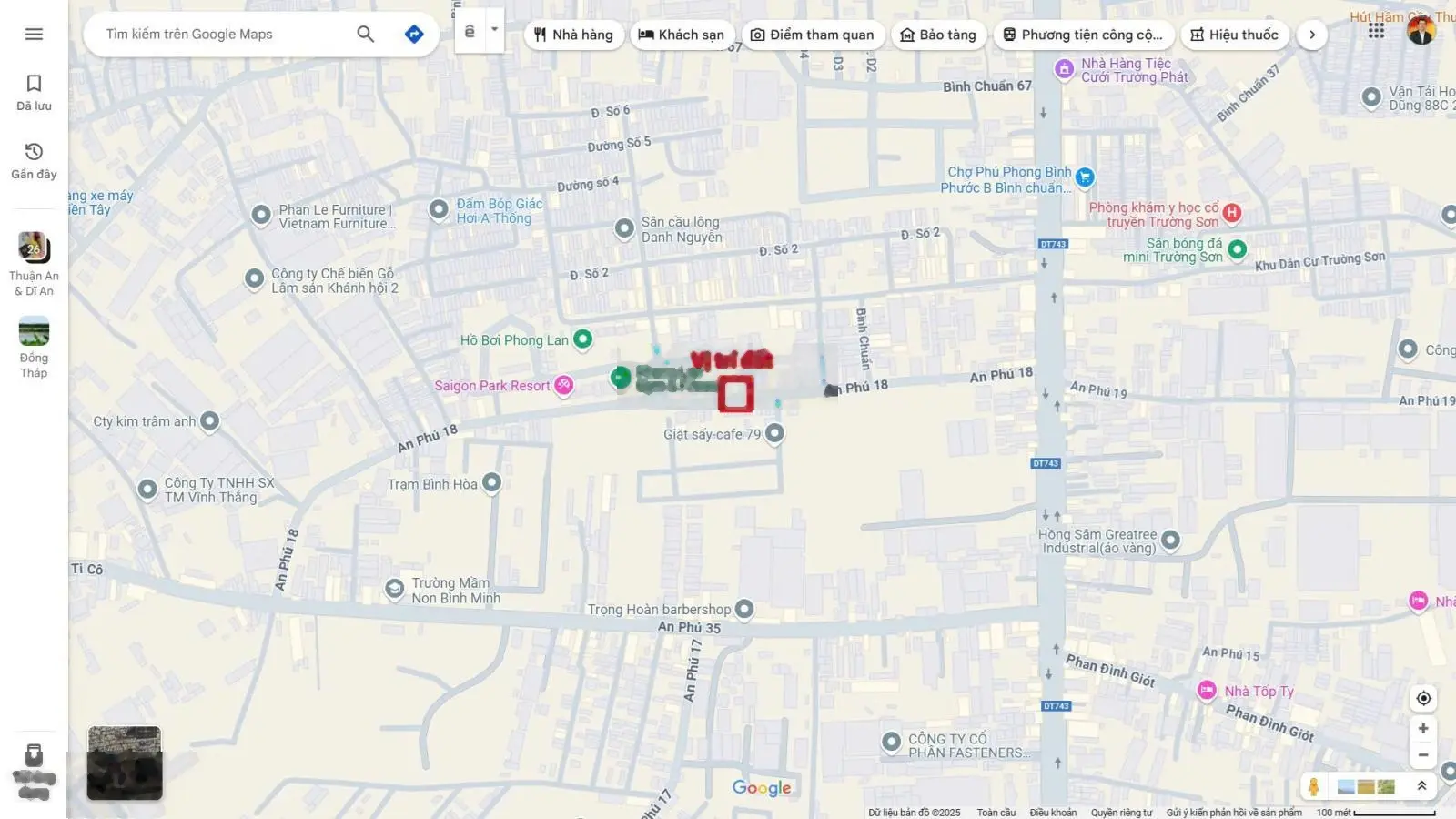The image size is (1456, 819).
Task: Switch to satellite layer thumbnail
Action: [125, 763]
